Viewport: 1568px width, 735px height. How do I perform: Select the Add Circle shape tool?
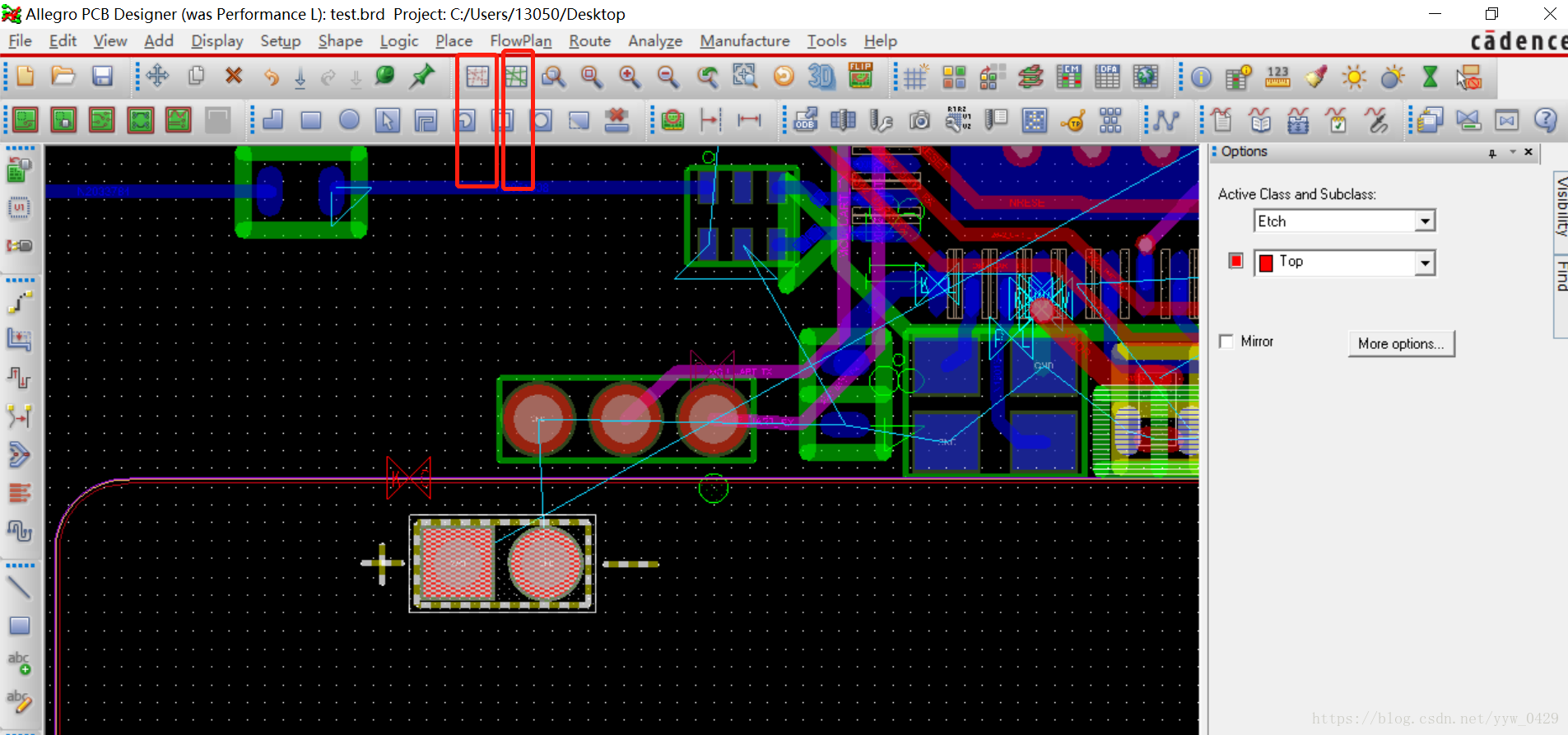point(349,120)
